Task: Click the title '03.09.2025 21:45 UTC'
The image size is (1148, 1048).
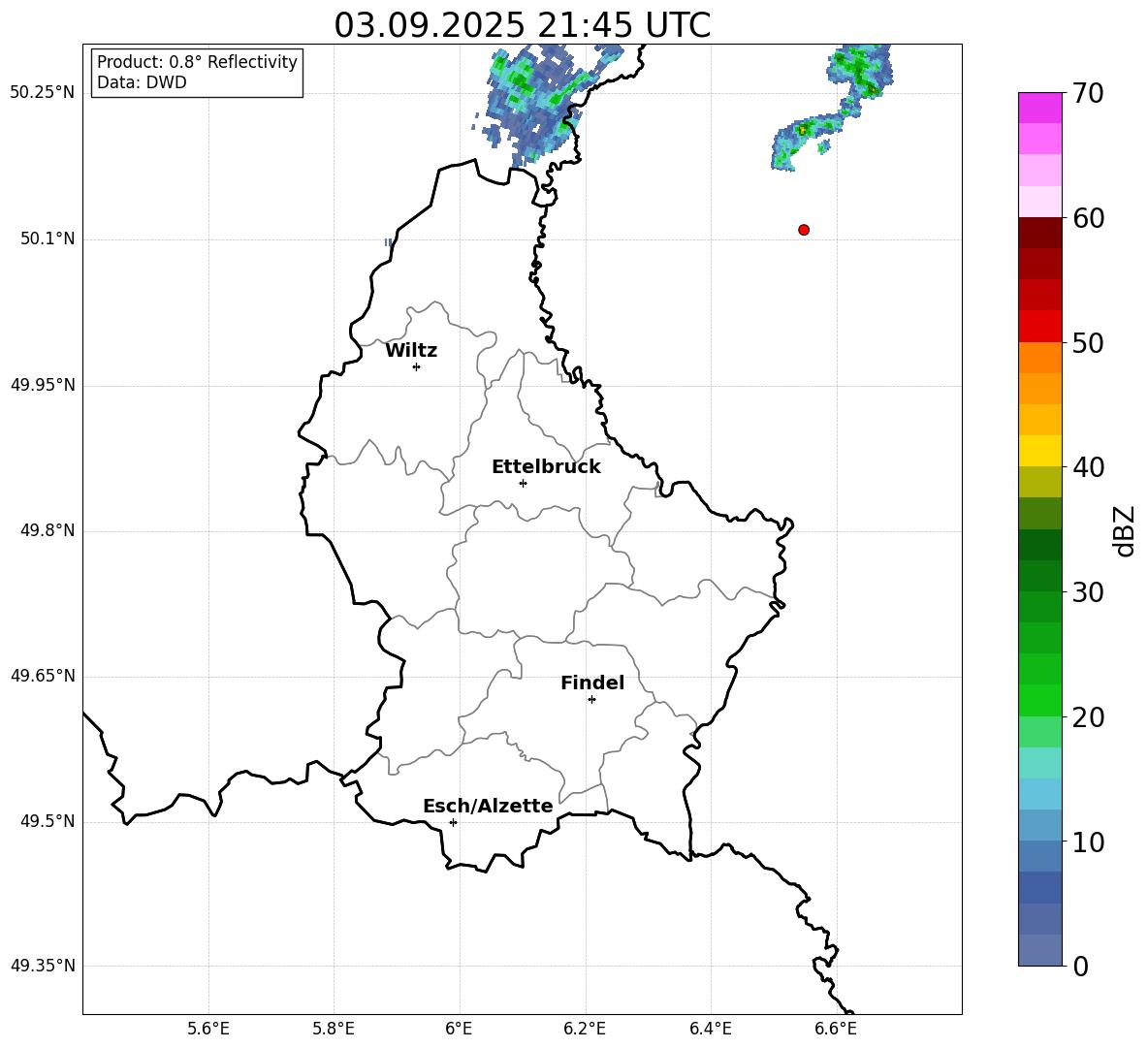Action: 522,25
